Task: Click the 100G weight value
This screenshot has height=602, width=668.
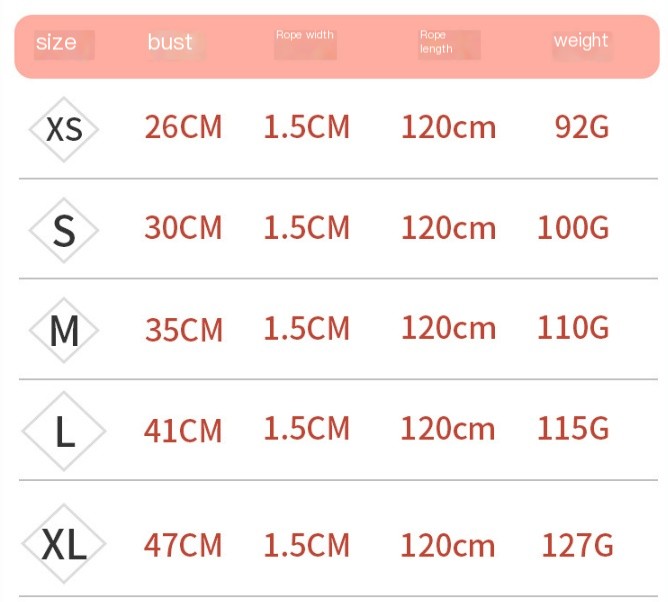Action: 573,227
